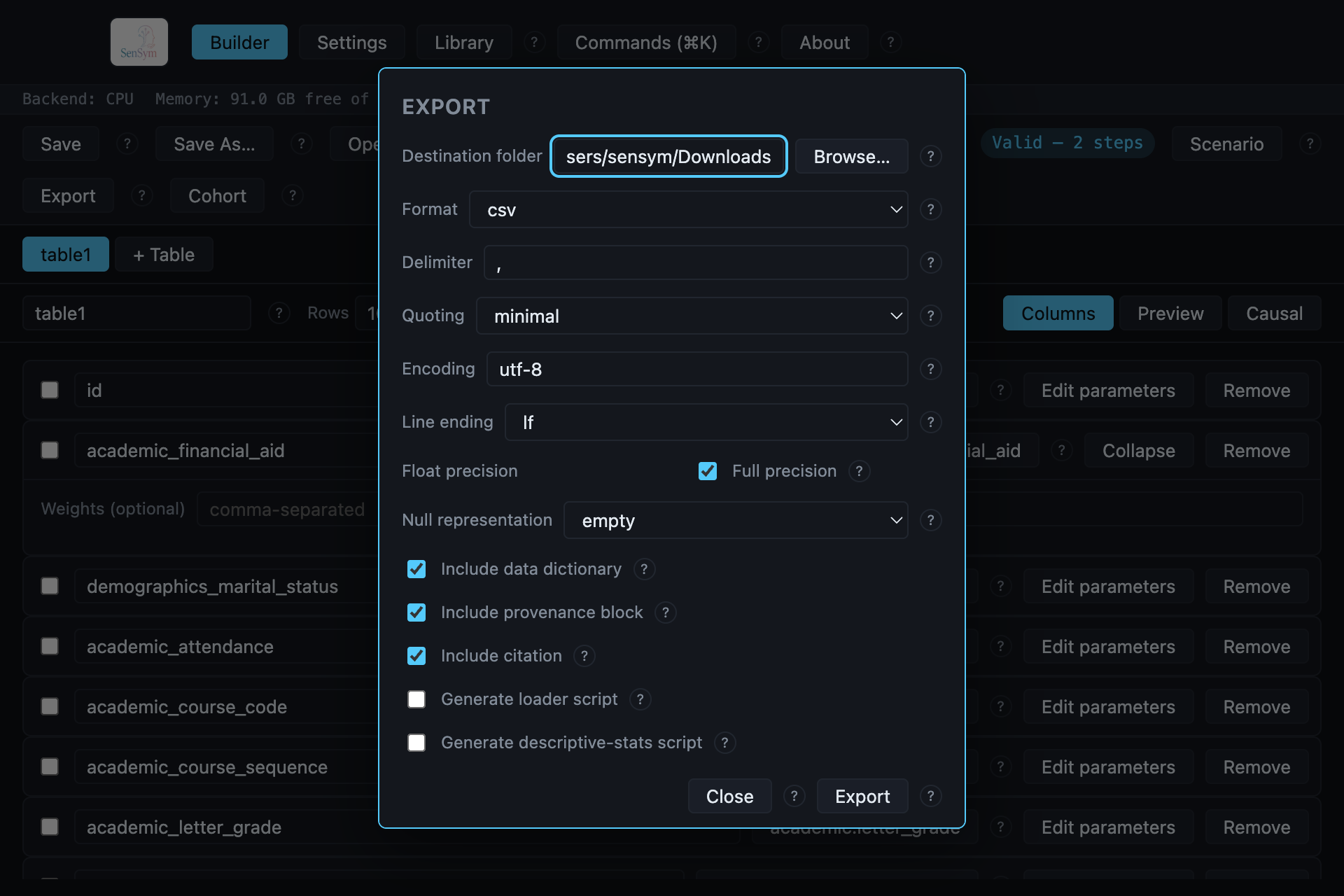The image size is (1344, 896).
Task: Show help for Null representation
Action: coord(930,520)
